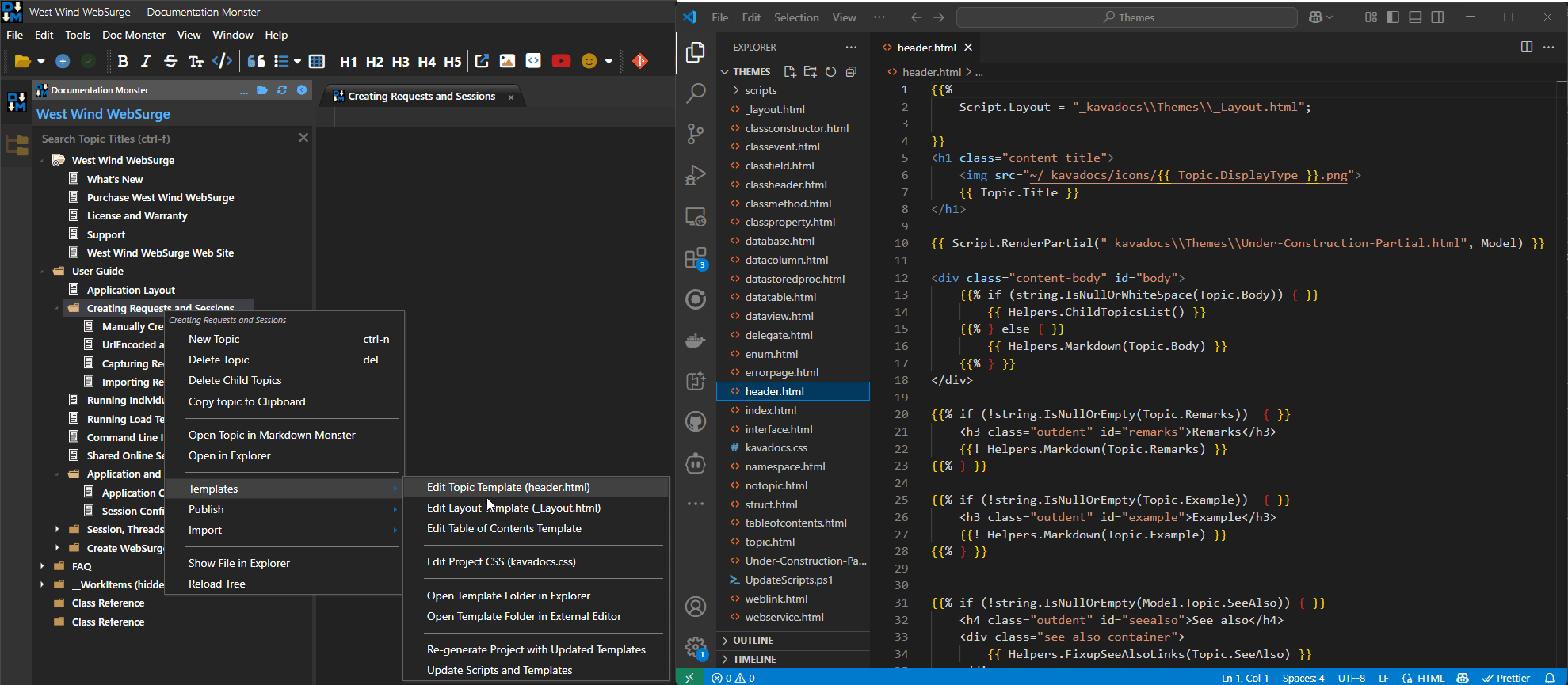The image size is (1568, 685).
Task: Select the What's New topic
Action: [x=115, y=179]
